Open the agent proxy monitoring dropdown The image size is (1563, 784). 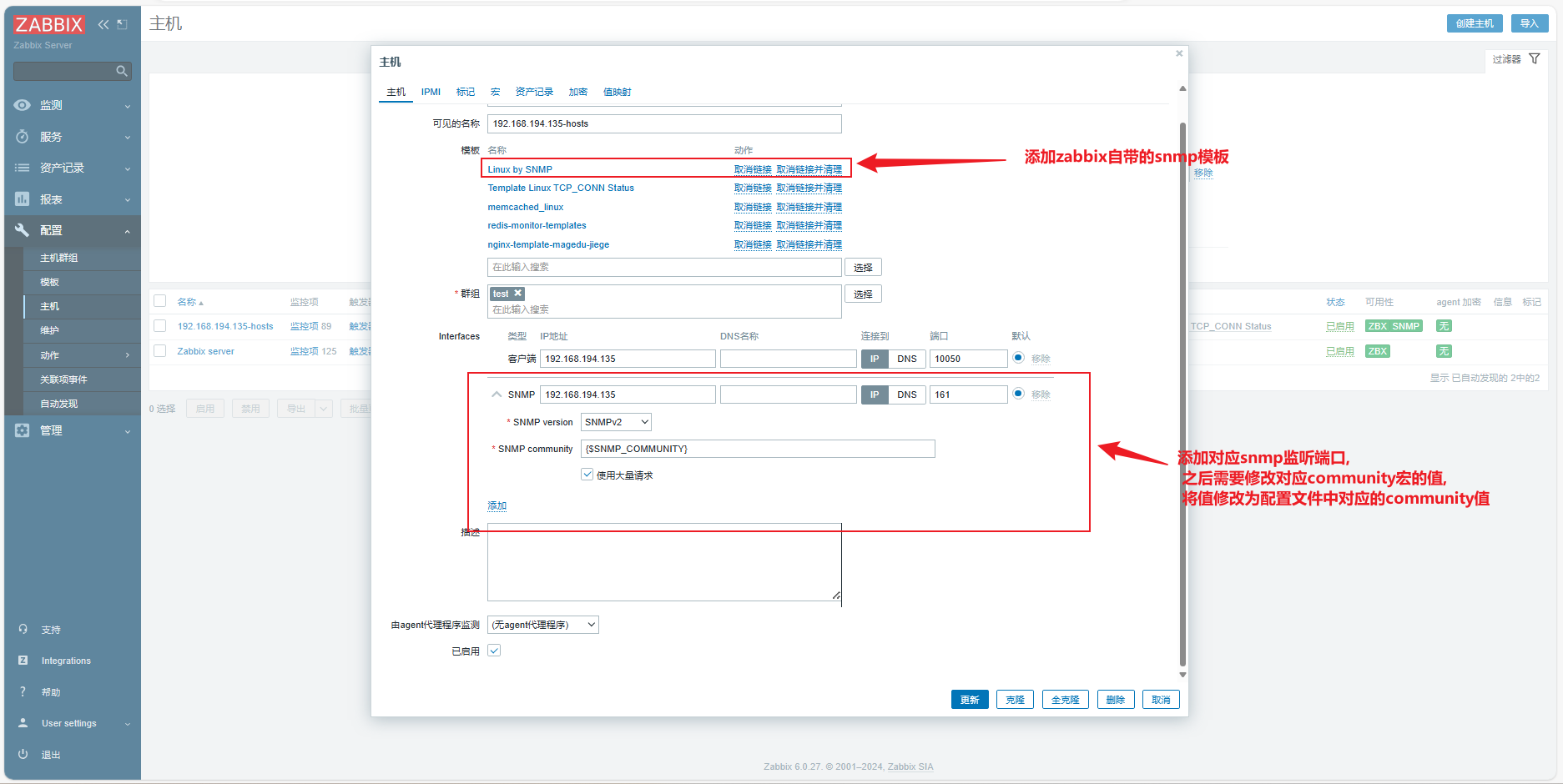tap(543, 625)
